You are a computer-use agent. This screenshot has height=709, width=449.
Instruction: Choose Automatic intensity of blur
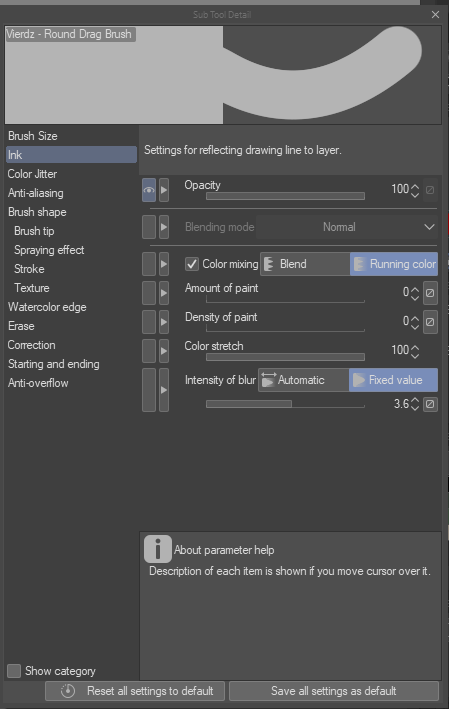click(x=303, y=380)
